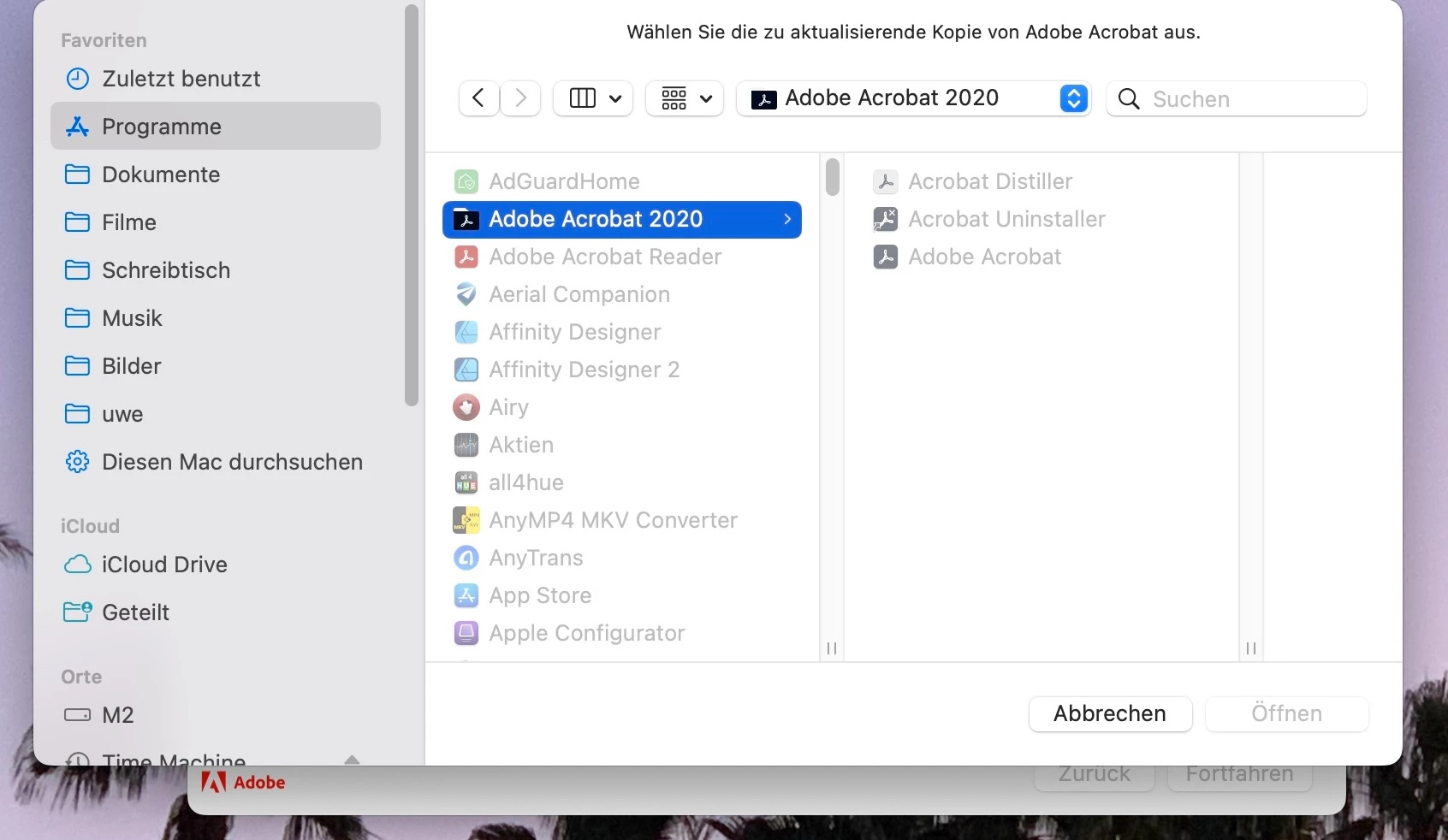The image size is (1448, 840).
Task: Click the Programme app-store style icon
Action: 77,127
